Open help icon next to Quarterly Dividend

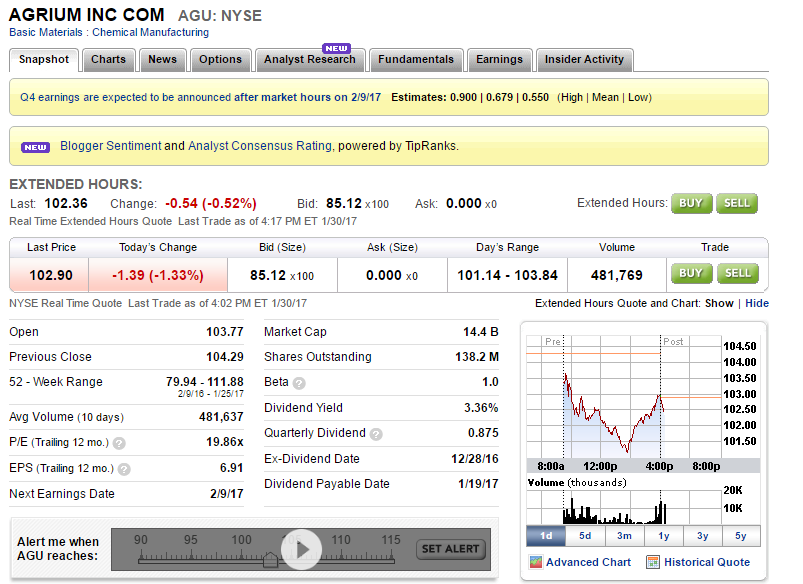[376, 434]
